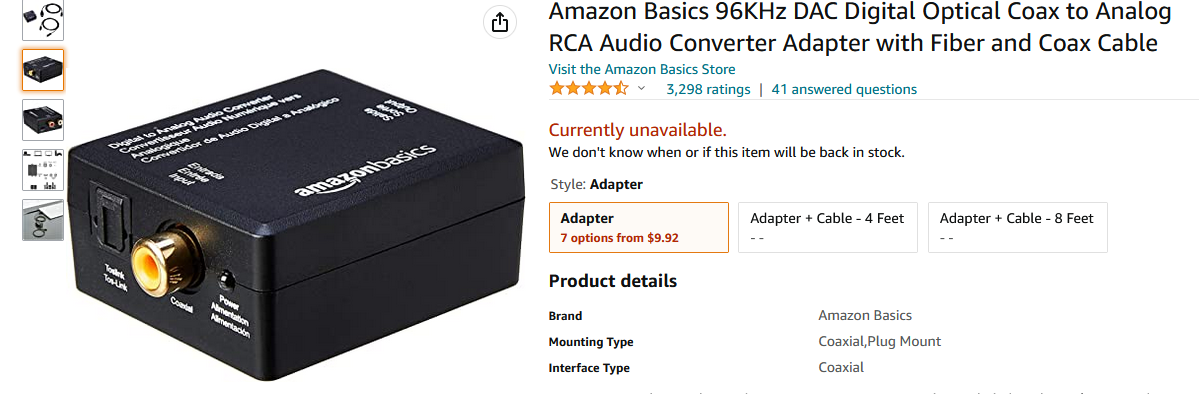Click the main converter product image
Viewport: 1199px width, 394px height.
[x=296, y=224]
